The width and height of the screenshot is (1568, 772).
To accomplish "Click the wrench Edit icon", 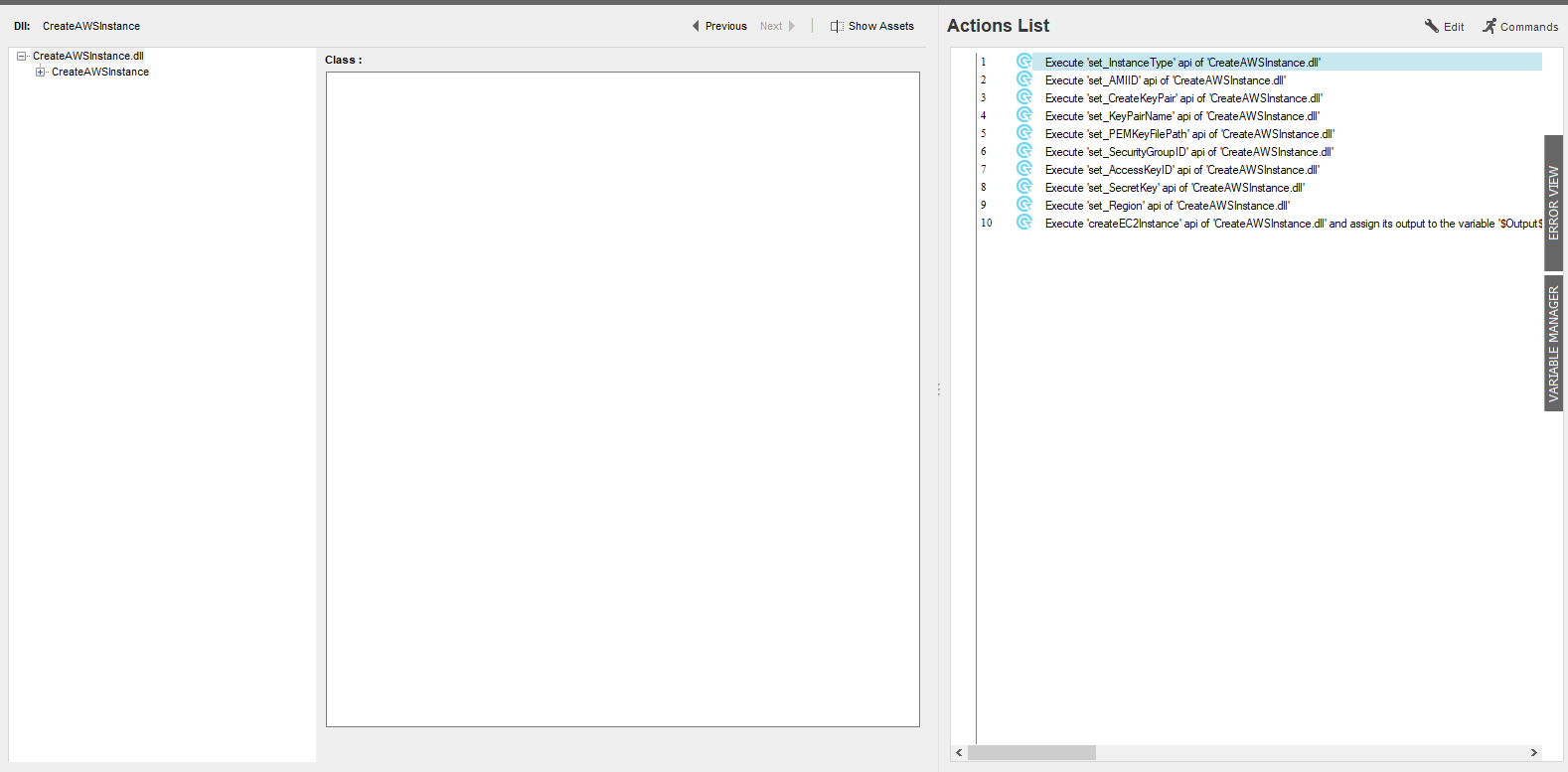I will [1432, 26].
